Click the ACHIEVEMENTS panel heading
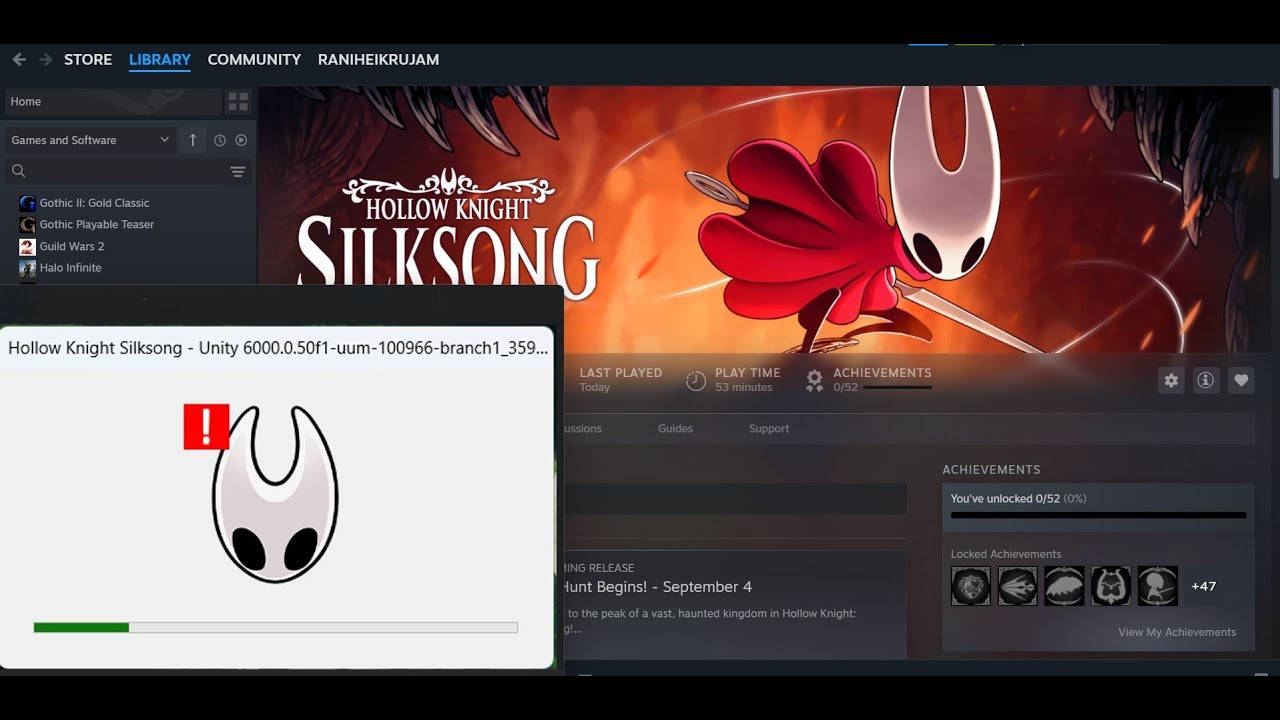This screenshot has height=720, width=1280. pos(991,470)
